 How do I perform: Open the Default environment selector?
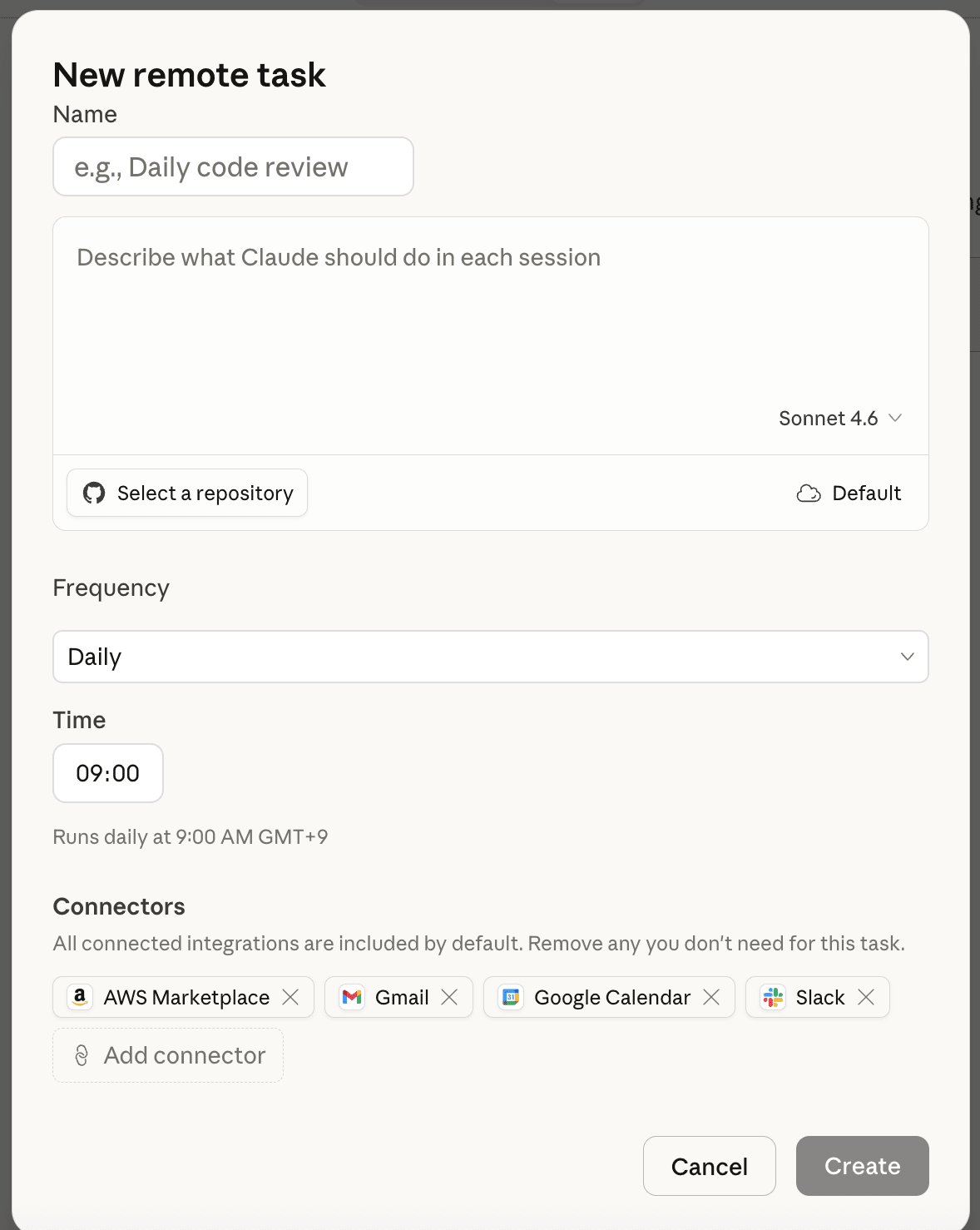click(849, 493)
